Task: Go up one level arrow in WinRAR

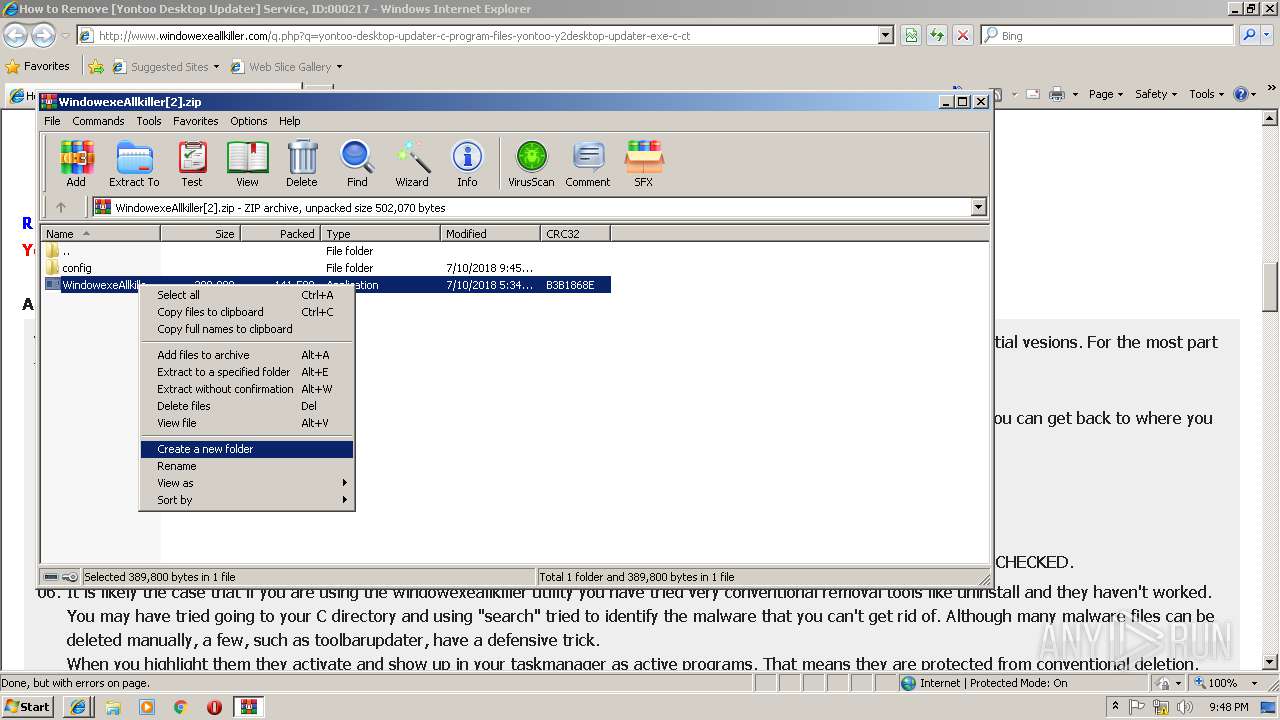Action: pyautogui.click(x=61, y=207)
